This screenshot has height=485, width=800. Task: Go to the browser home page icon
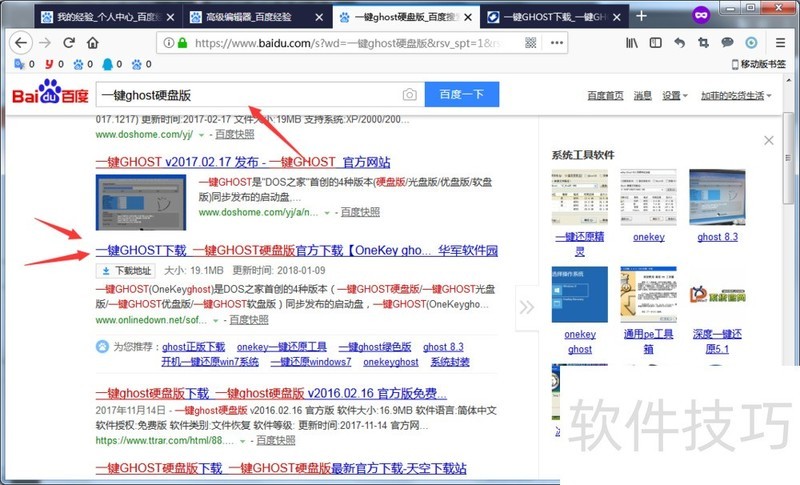point(93,43)
